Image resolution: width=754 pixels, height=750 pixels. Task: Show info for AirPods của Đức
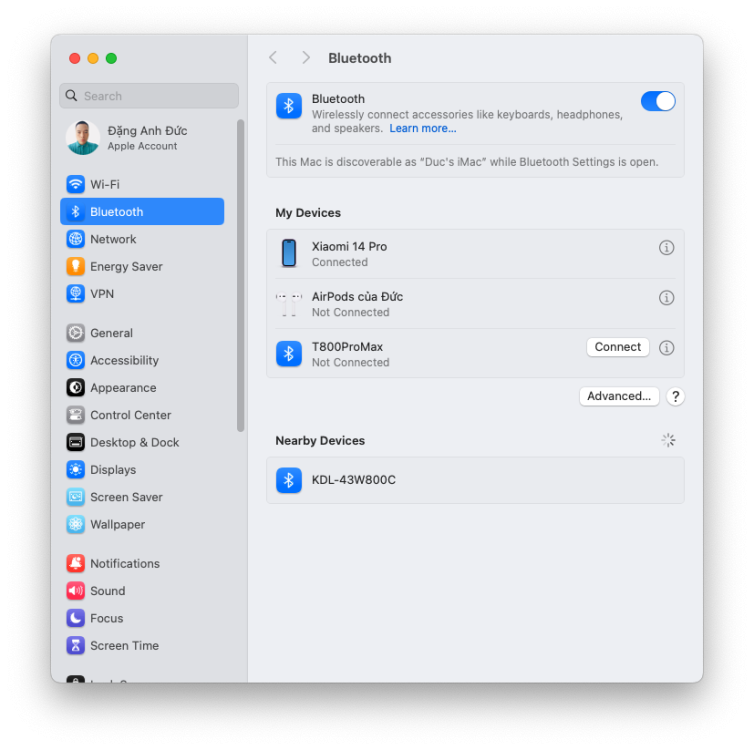[666, 298]
